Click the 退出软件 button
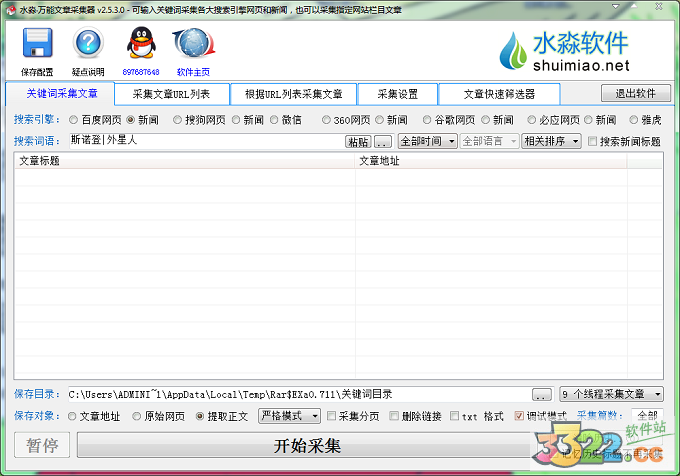680x476 pixels. click(636, 93)
